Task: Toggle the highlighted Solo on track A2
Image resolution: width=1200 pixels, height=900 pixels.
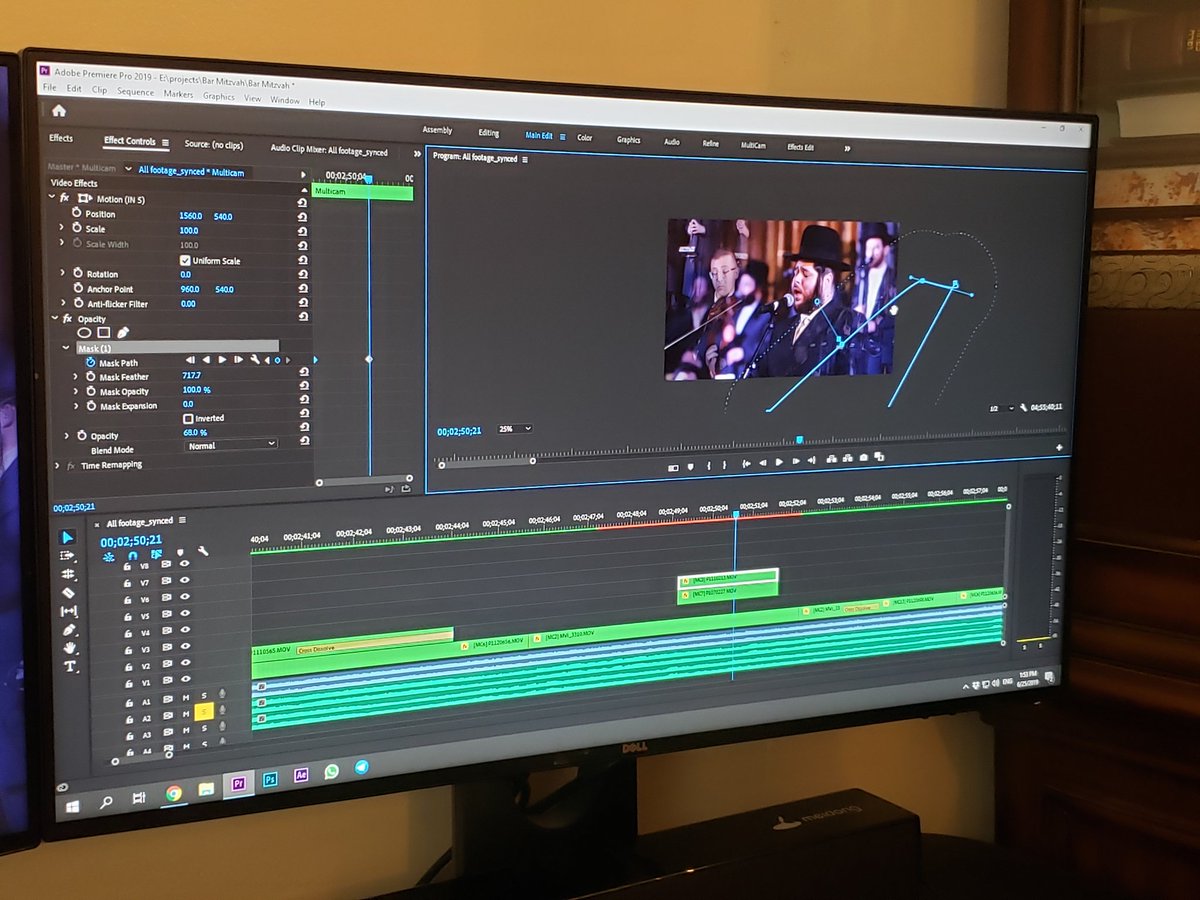Action: 203,712
